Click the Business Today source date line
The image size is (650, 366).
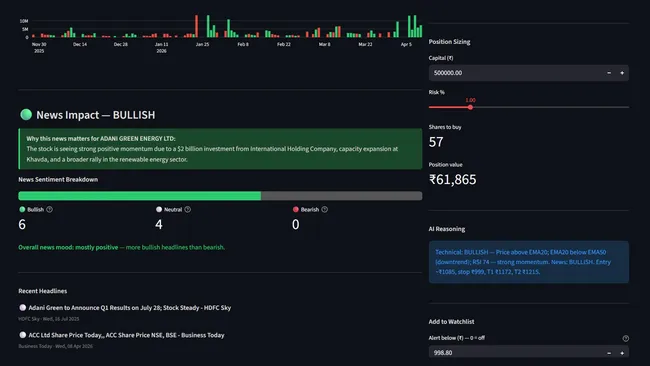(x=56, y=346)
